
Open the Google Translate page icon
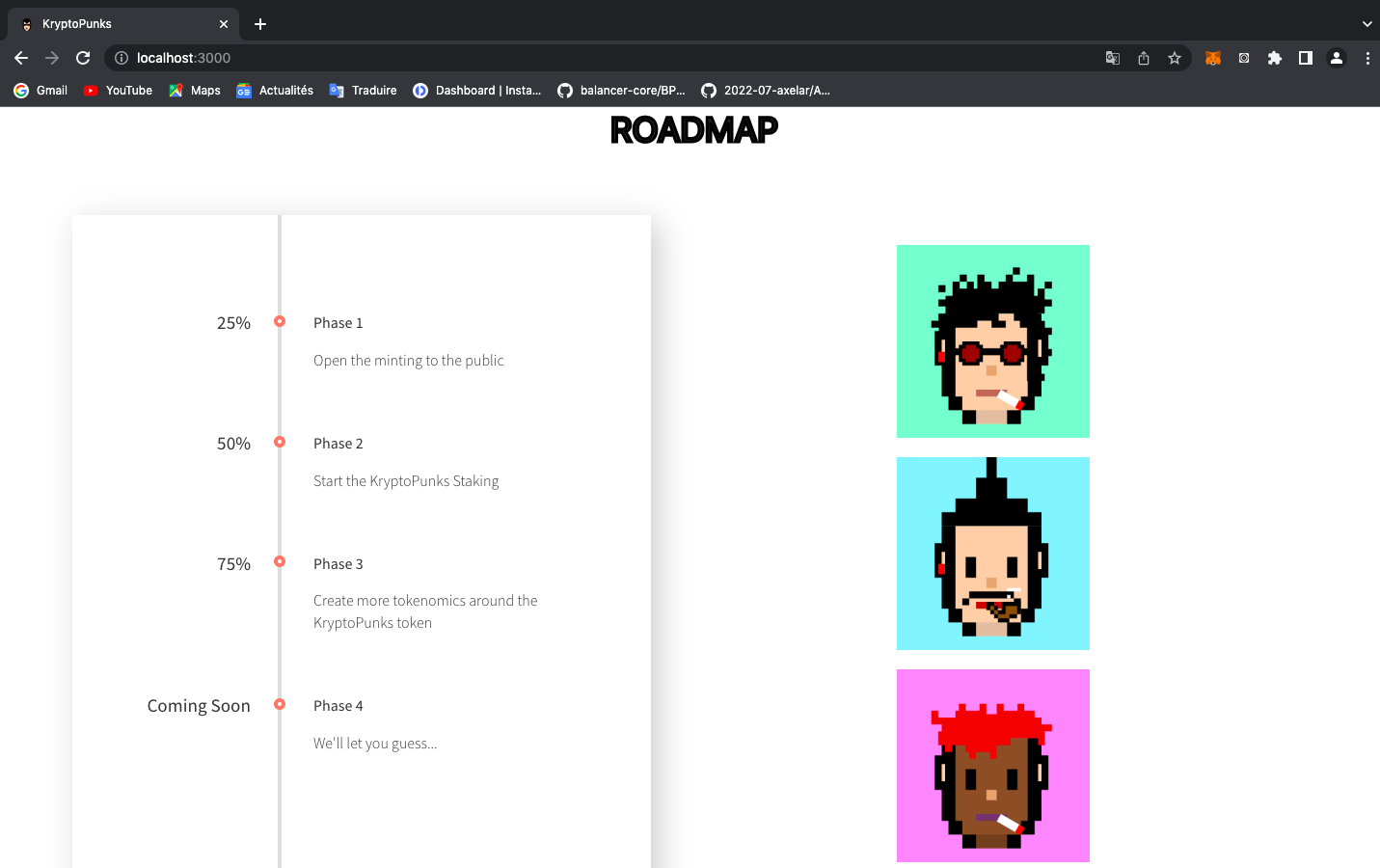pos(1113,58)
